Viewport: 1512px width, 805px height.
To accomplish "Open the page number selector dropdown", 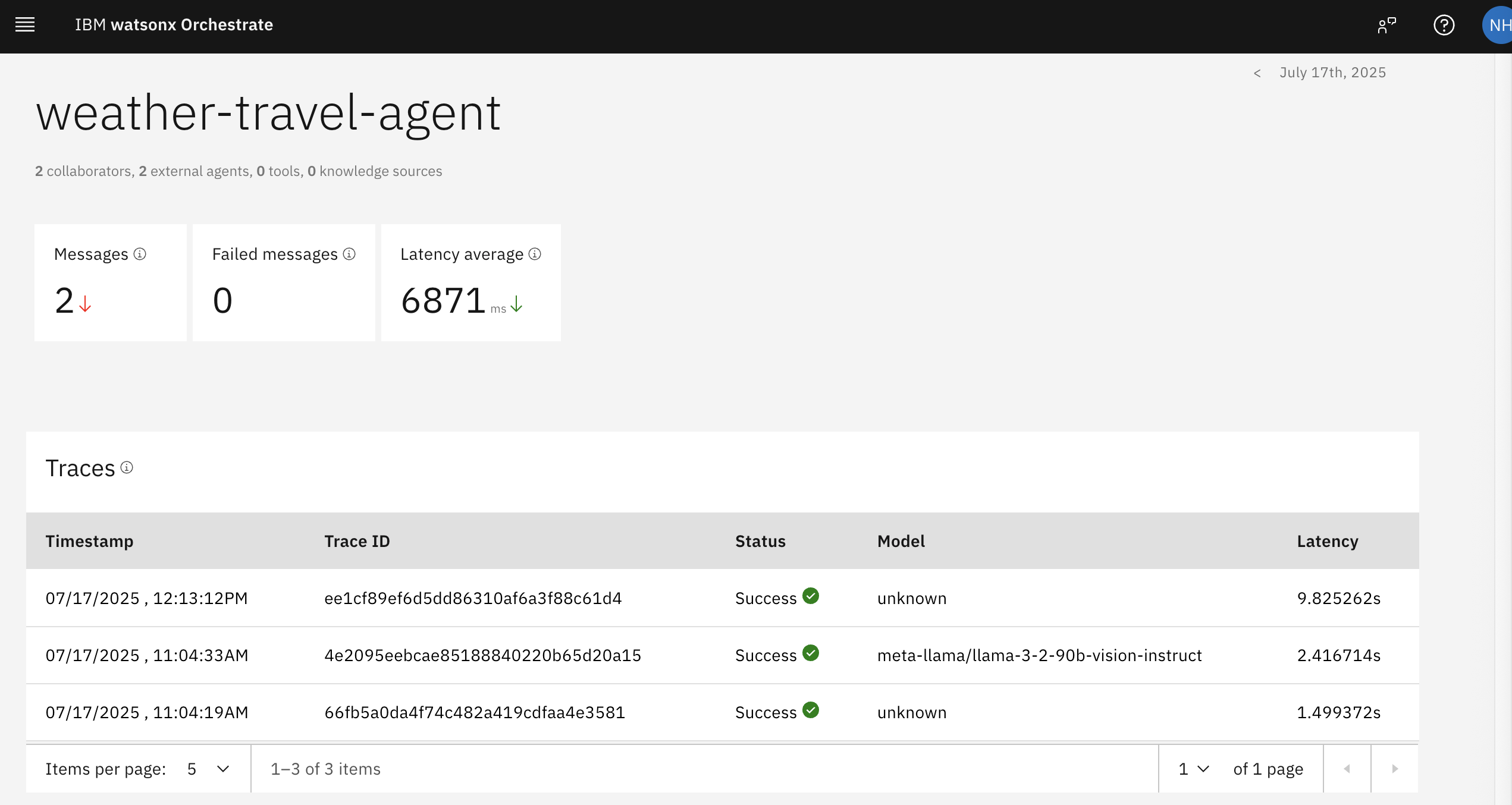I will click(x=1194, y=769).
